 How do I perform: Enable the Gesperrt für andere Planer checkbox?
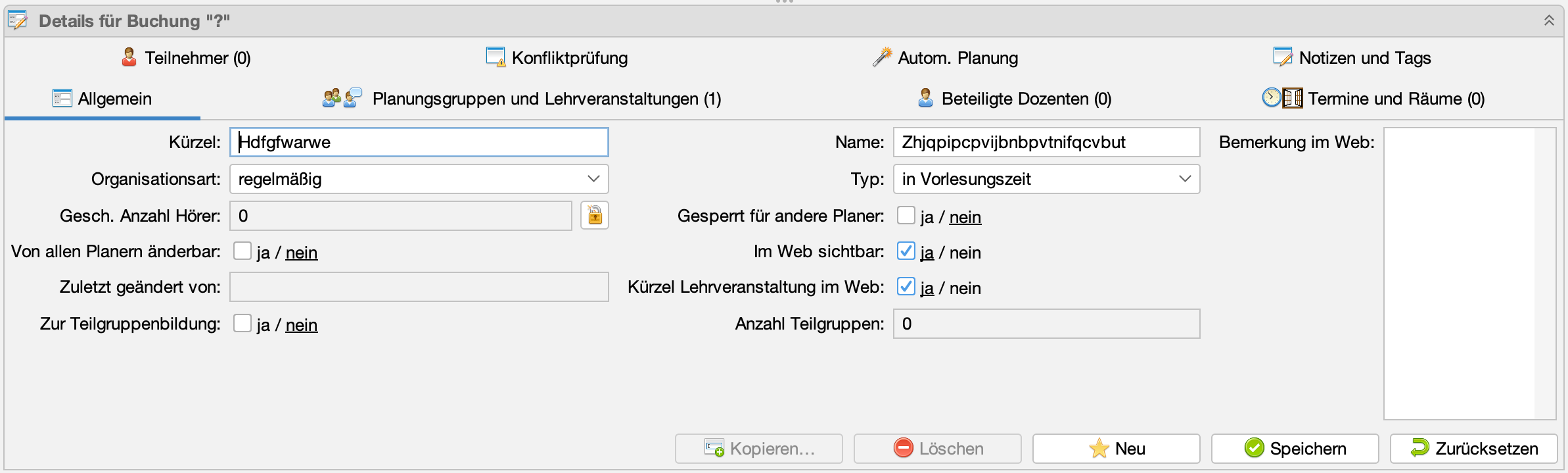[x=906, y=216]
